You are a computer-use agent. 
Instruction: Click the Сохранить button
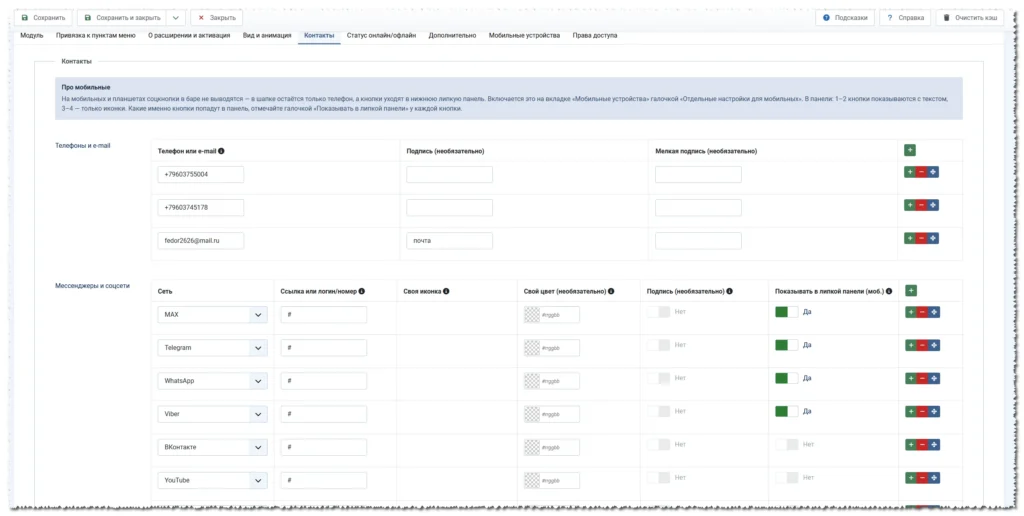pos(43,18)
